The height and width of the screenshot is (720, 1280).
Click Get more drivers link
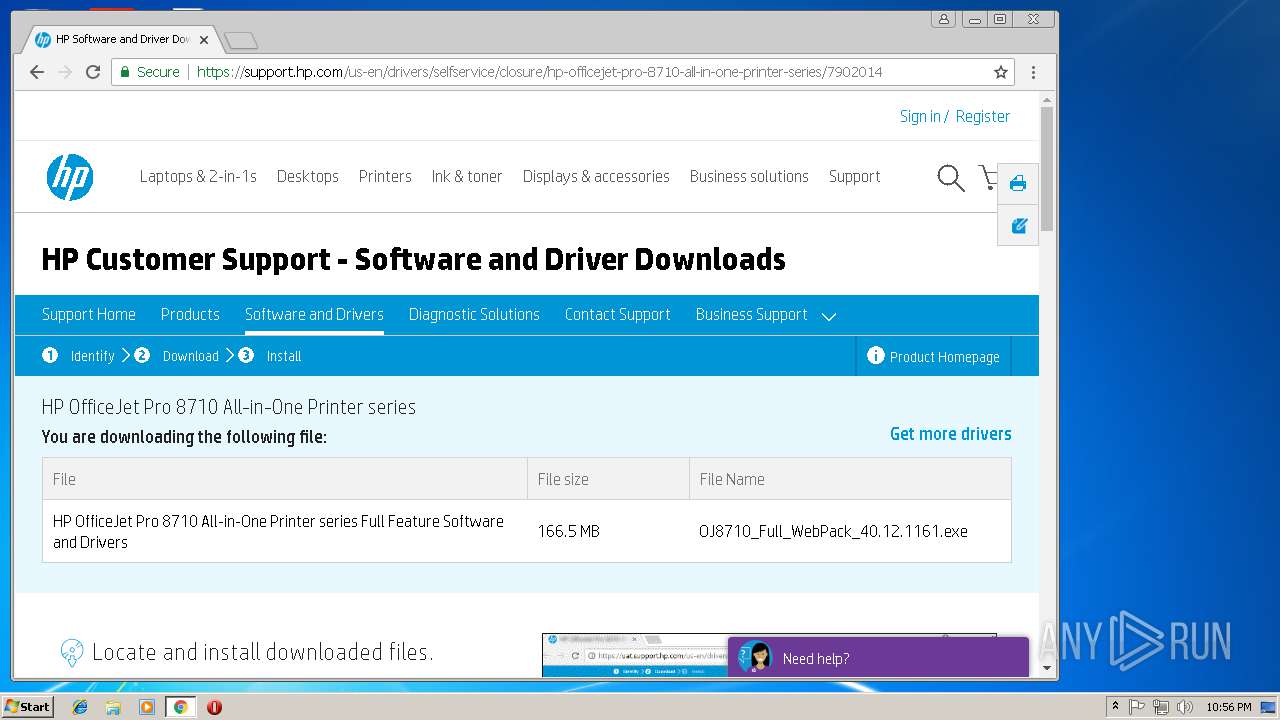pyautogui.click(x=951, y=434)
